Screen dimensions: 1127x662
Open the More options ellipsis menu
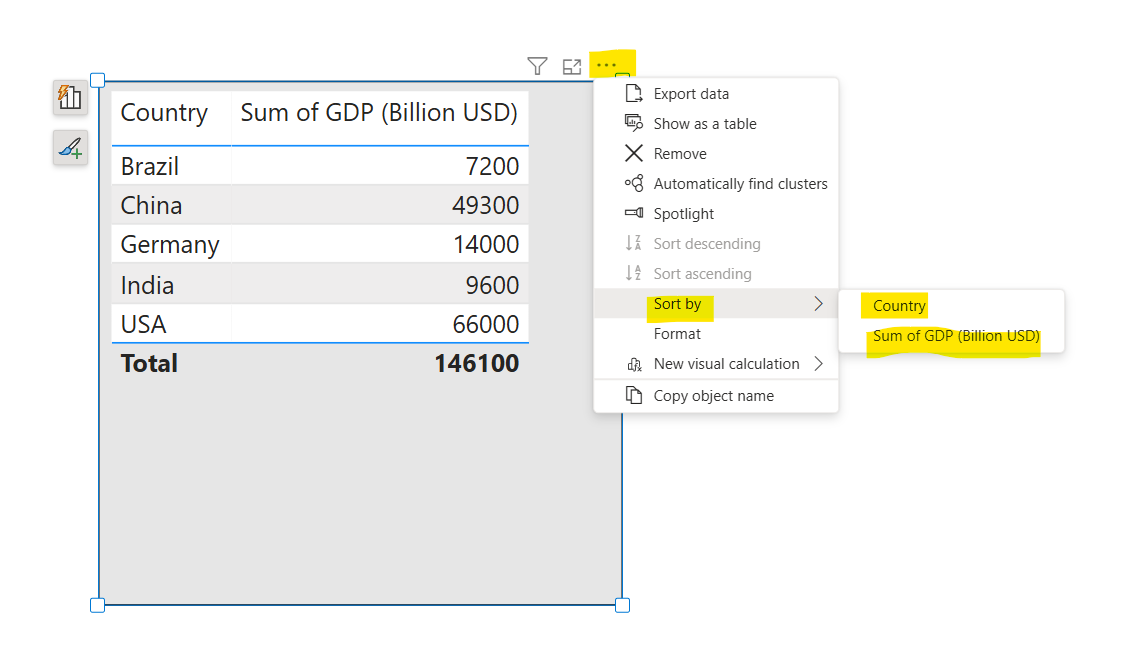[607, 65]
